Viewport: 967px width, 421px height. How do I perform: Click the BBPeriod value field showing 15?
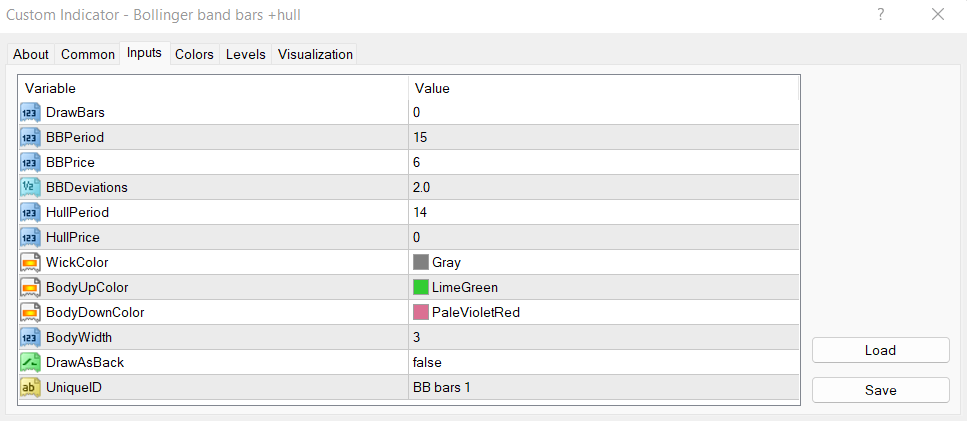(x=420, y=138)
